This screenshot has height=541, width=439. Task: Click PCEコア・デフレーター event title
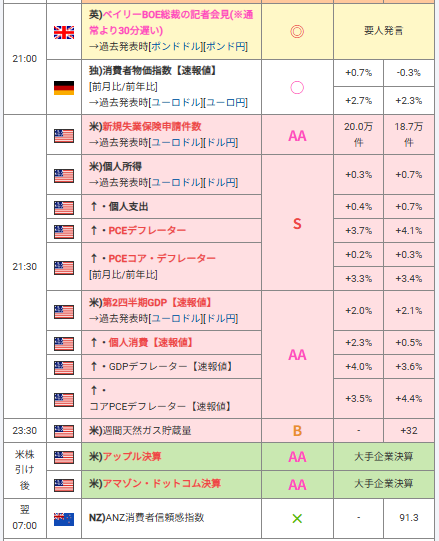point(162,258)
